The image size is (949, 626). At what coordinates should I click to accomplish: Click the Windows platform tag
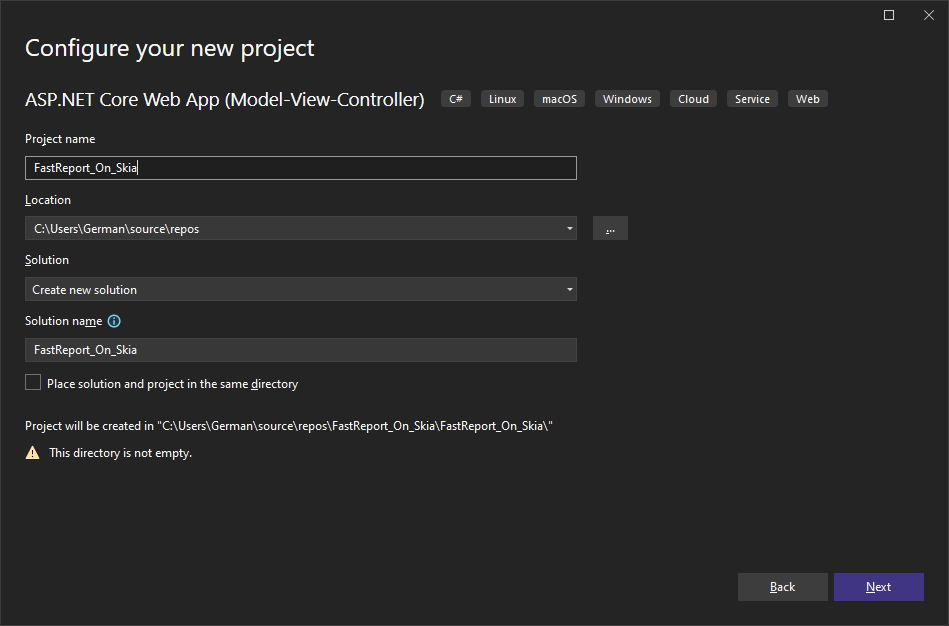point(627,99)
